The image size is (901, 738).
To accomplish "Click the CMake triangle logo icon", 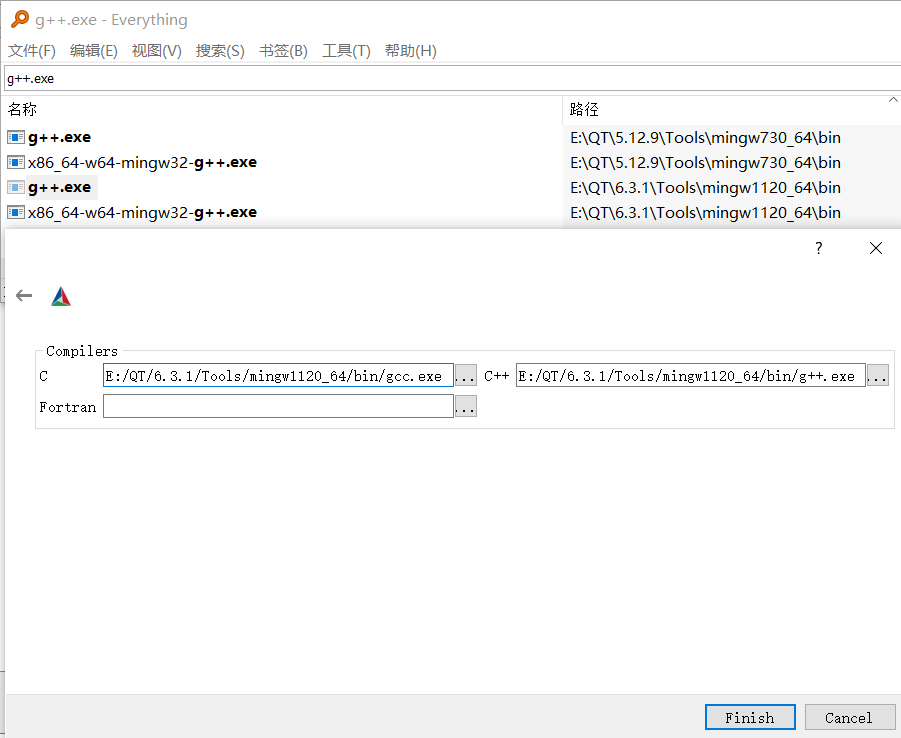I will click(61, 297).
